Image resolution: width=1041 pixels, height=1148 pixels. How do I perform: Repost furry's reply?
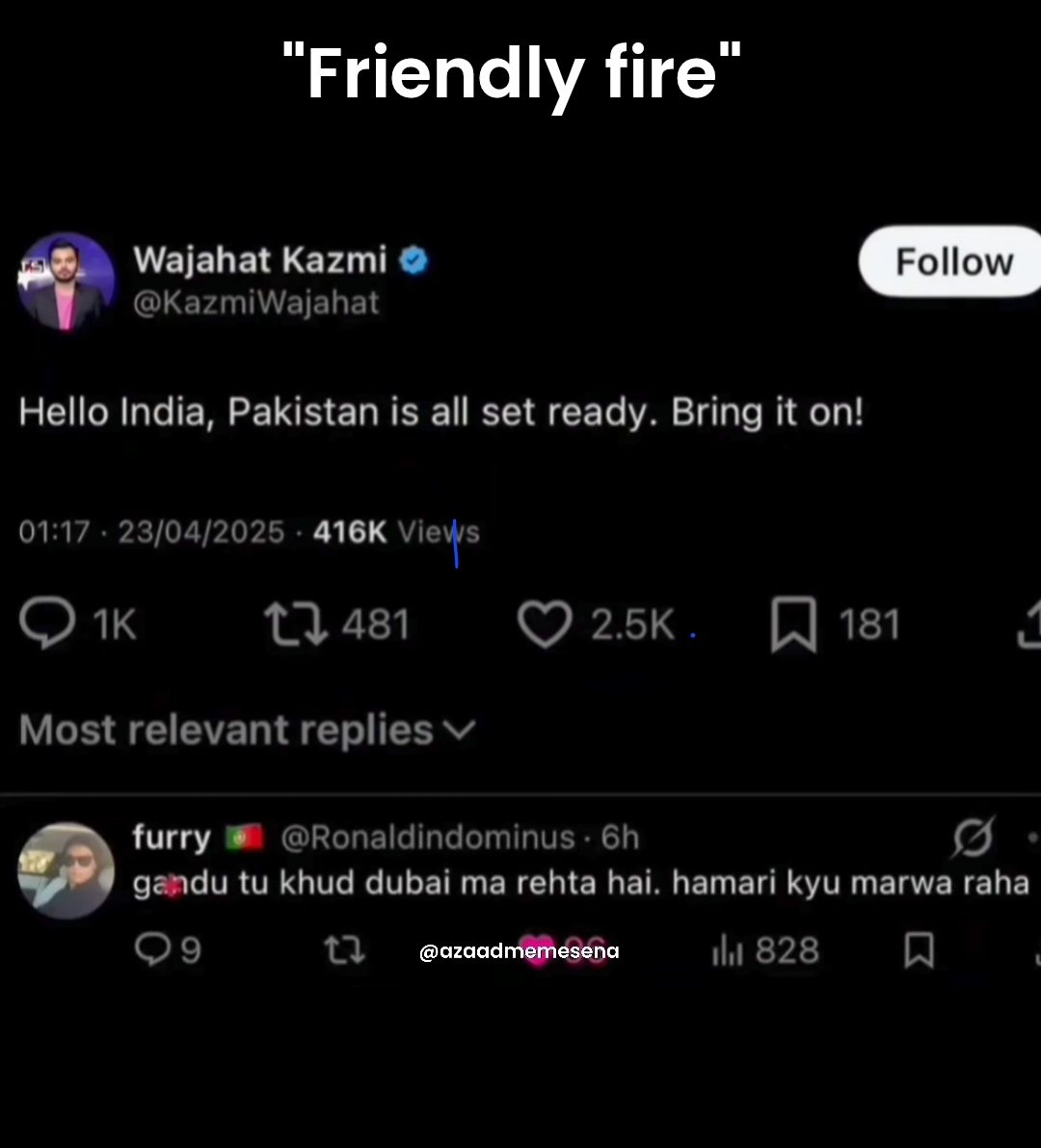344,950
